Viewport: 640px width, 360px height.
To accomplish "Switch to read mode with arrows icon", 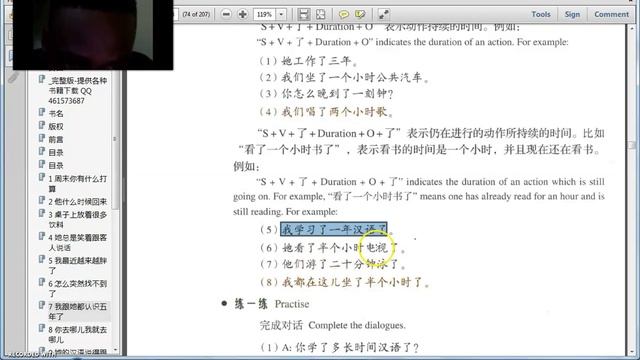I will [384, 14].
